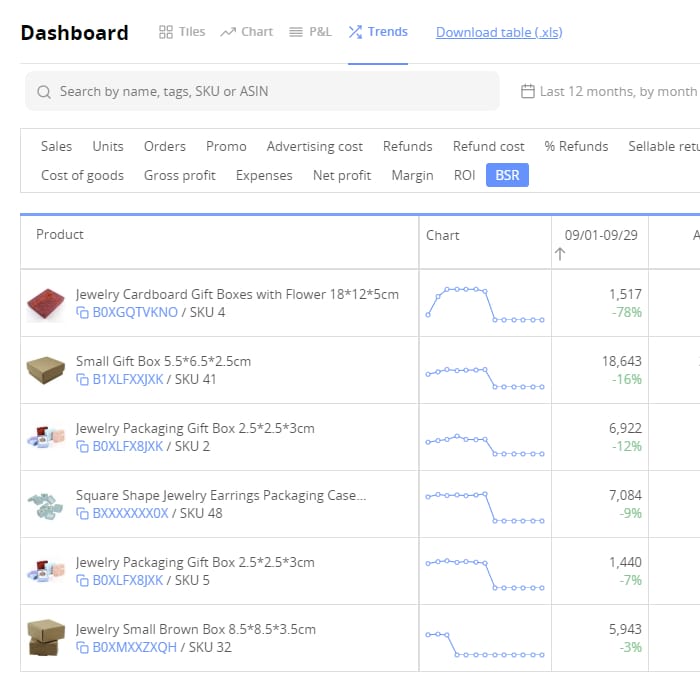Click the search by name or SKU field

pos(270,92)
